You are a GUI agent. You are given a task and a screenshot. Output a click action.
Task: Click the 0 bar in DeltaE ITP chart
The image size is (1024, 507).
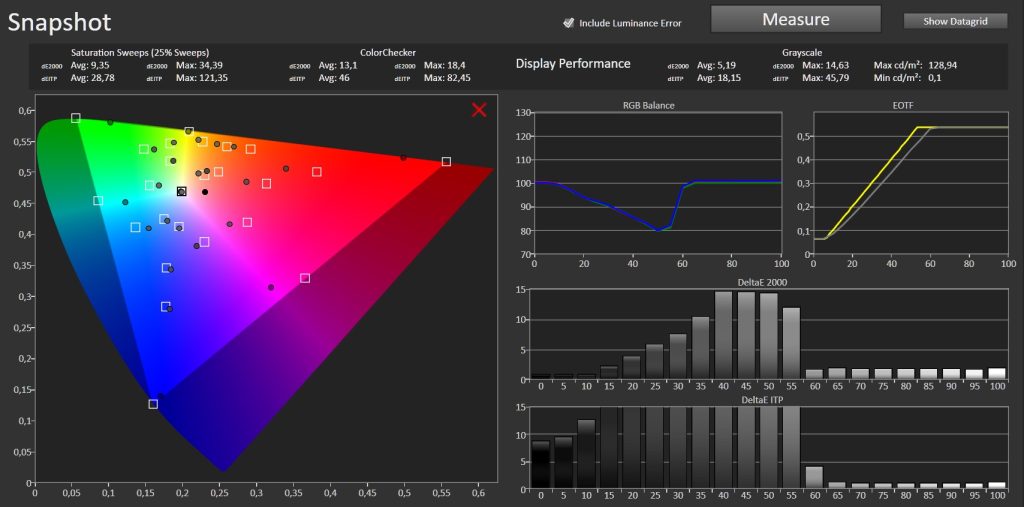tap(541, 465)
